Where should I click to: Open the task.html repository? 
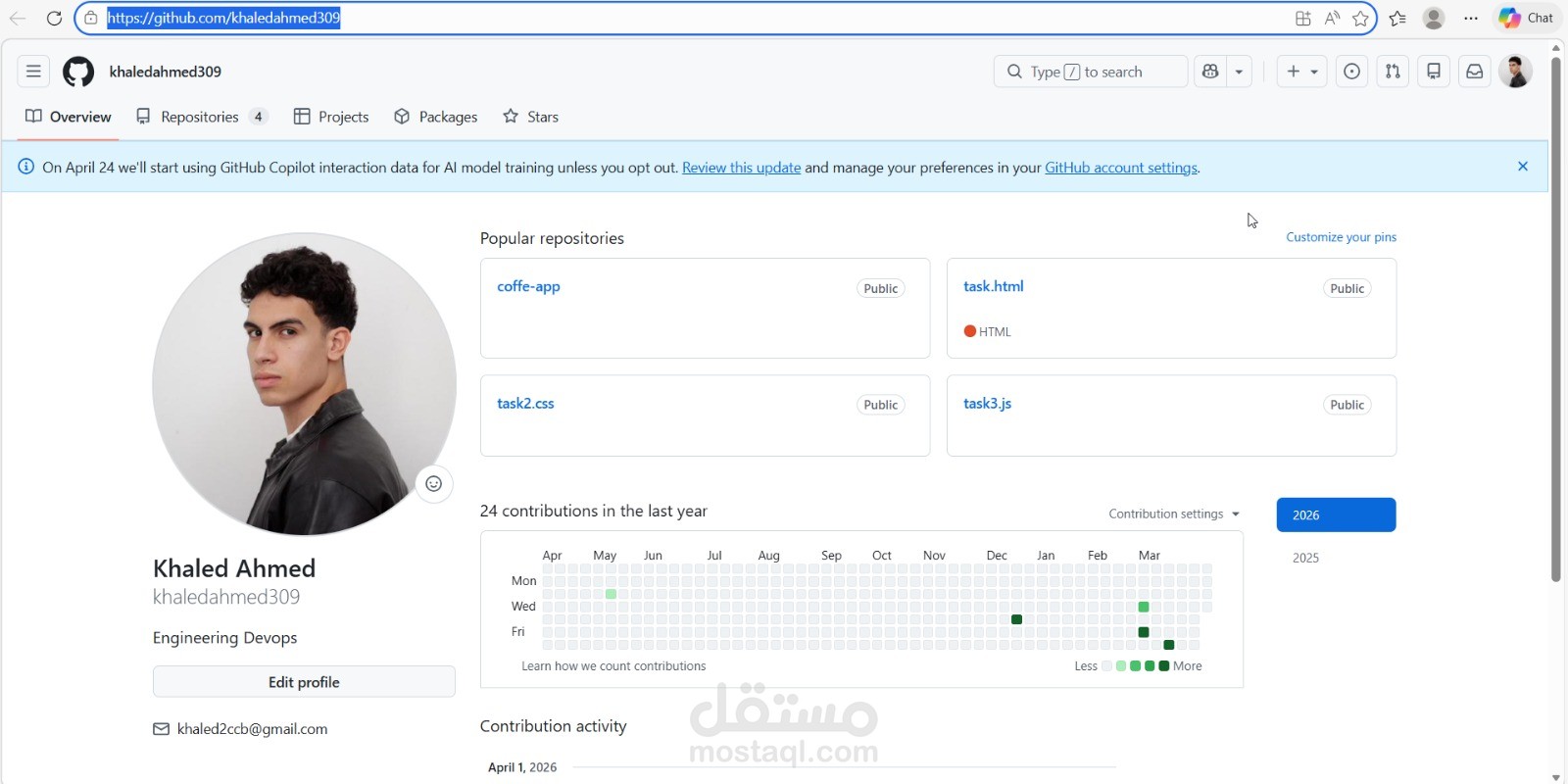pyautogui.click(x=993, y=286)
